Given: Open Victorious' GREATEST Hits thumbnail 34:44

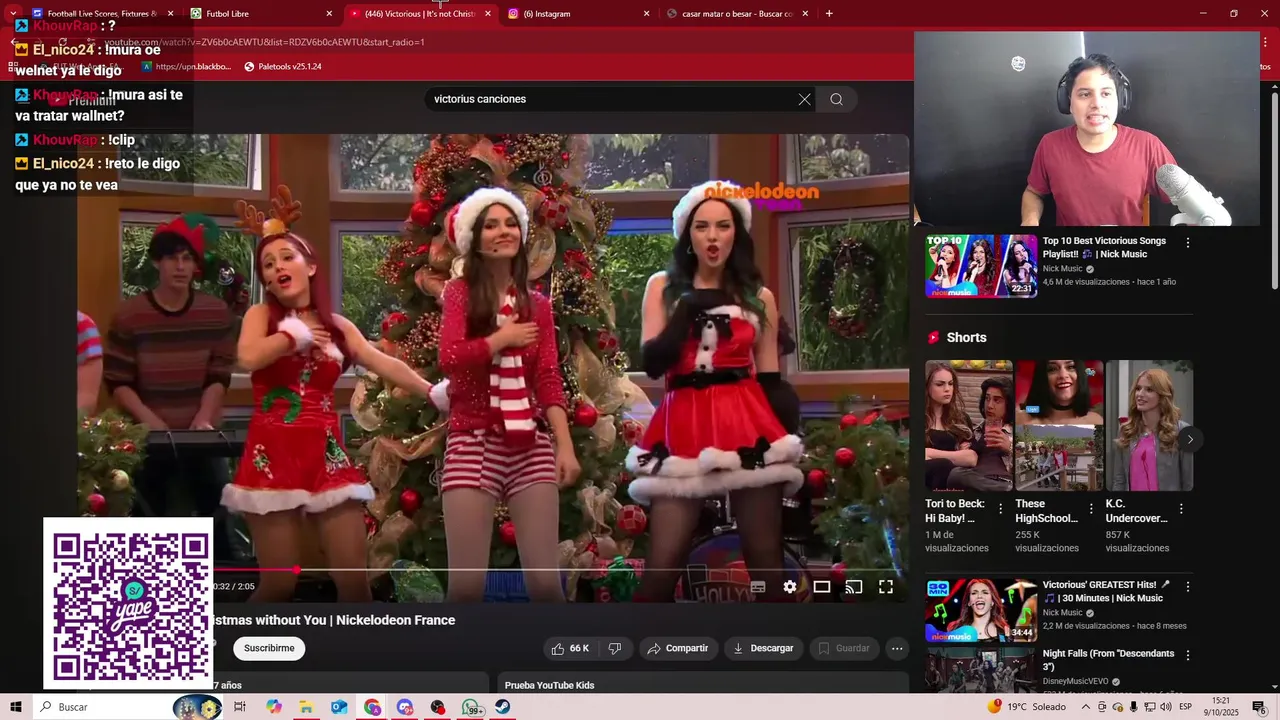Looking at the screenshot, I should (981, 610).
